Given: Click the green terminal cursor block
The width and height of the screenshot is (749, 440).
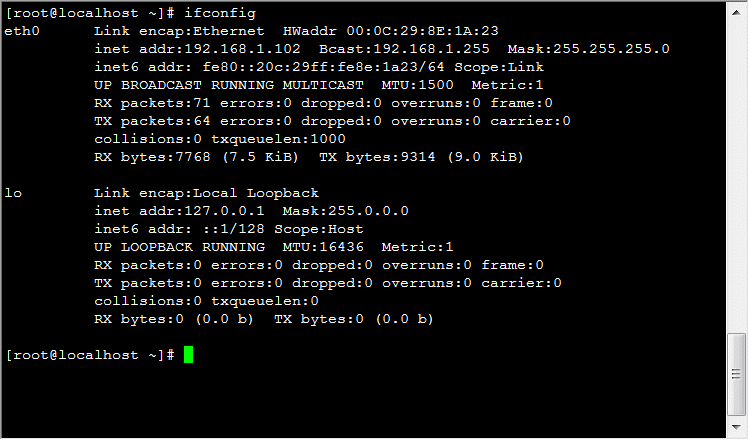Looking at the screenshot, I should pyautogui.click(x=188, y=355).
